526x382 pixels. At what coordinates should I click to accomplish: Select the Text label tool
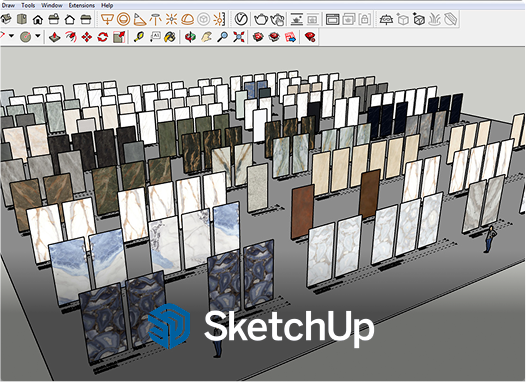pyautogui.click(x=155, y=37)
